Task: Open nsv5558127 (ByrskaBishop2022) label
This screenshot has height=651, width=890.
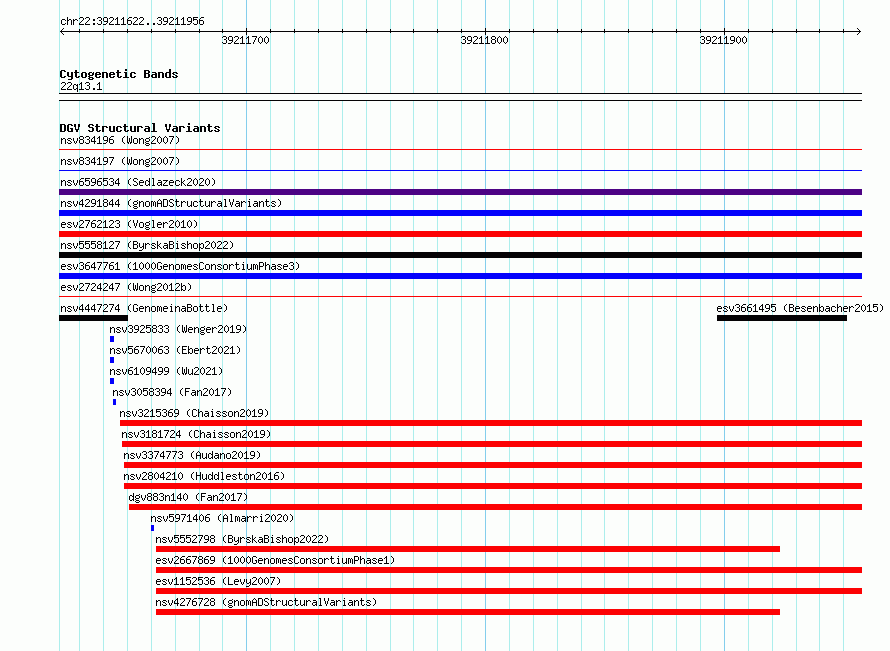Action: 147,245
